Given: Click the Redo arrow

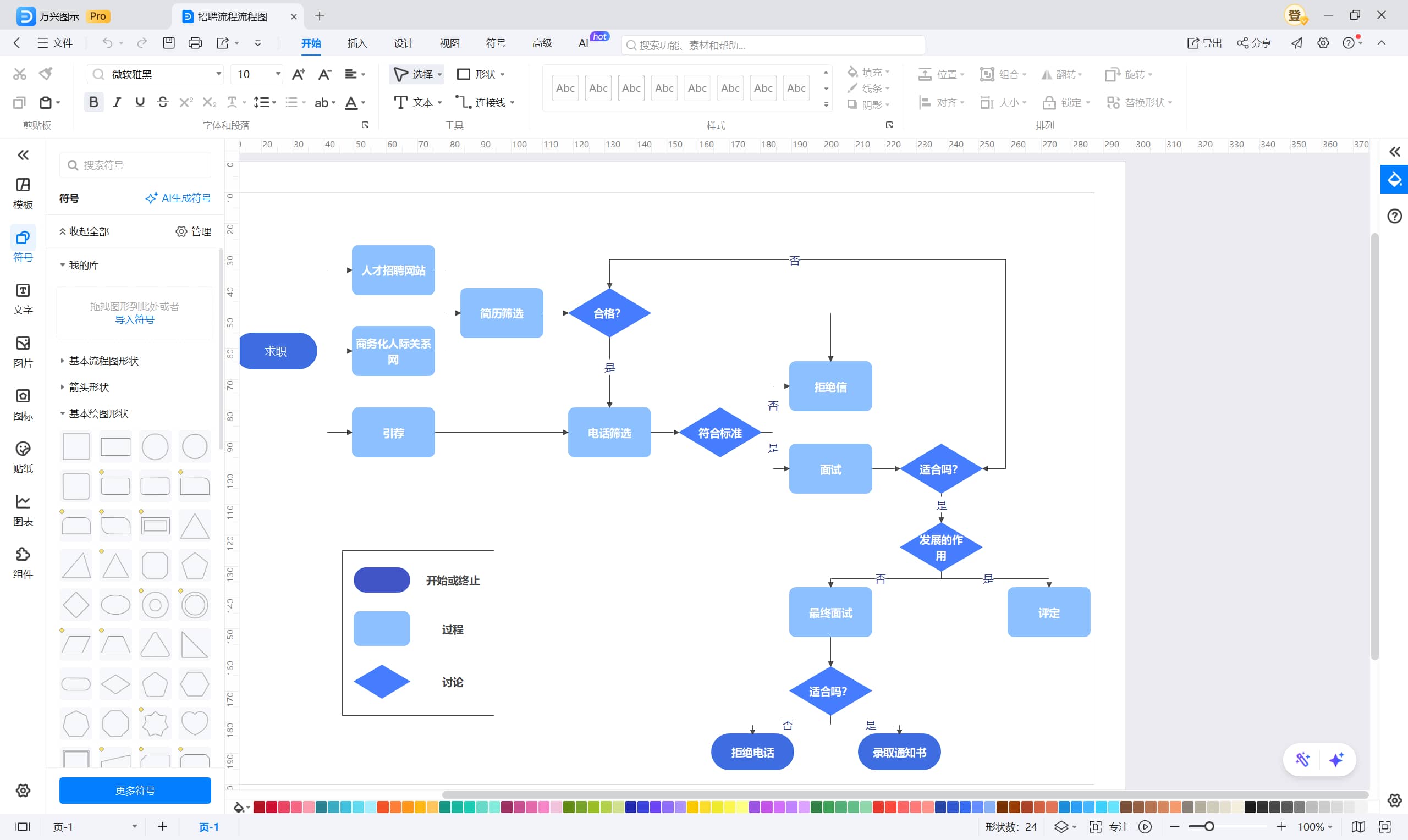Looking at the screenshot, I should [x=141, y=43].
